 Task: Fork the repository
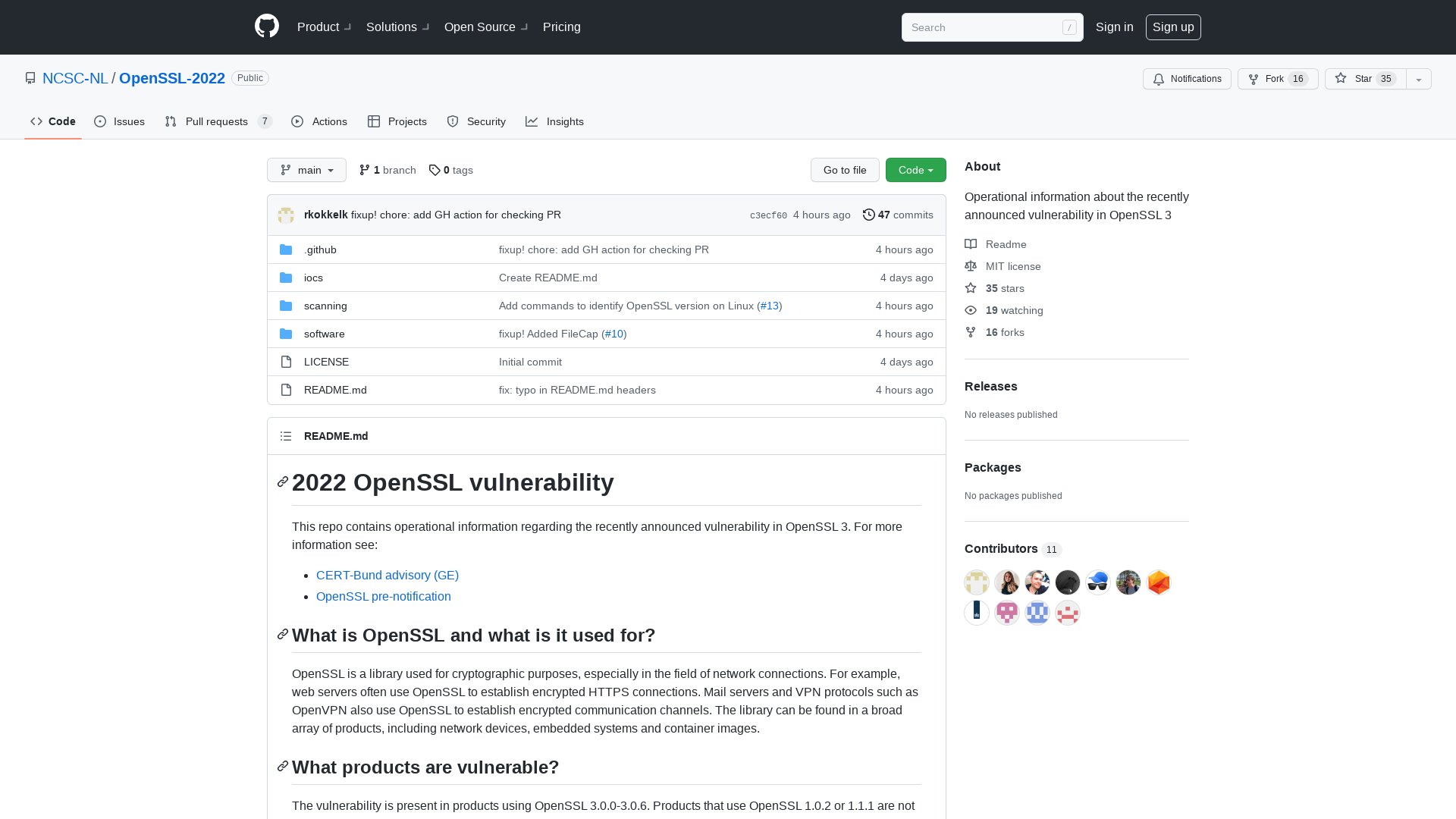pyautogui.click(x=1277, y=79)
